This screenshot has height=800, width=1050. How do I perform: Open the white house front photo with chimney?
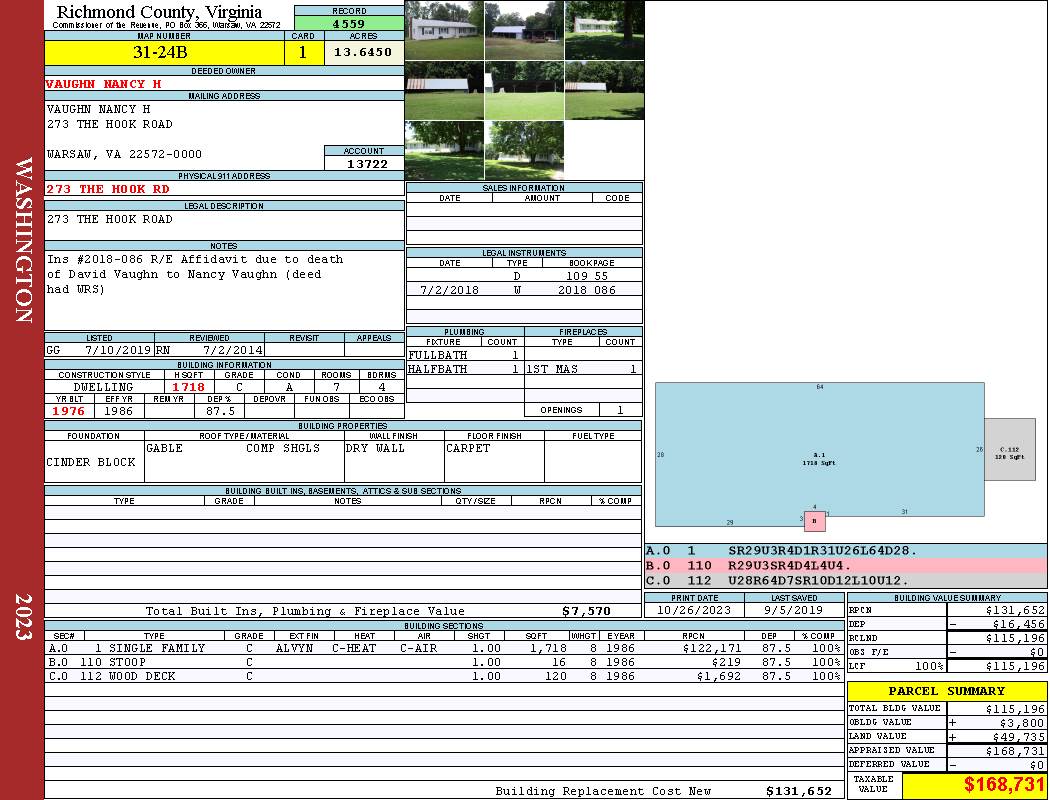pos(444,30)
